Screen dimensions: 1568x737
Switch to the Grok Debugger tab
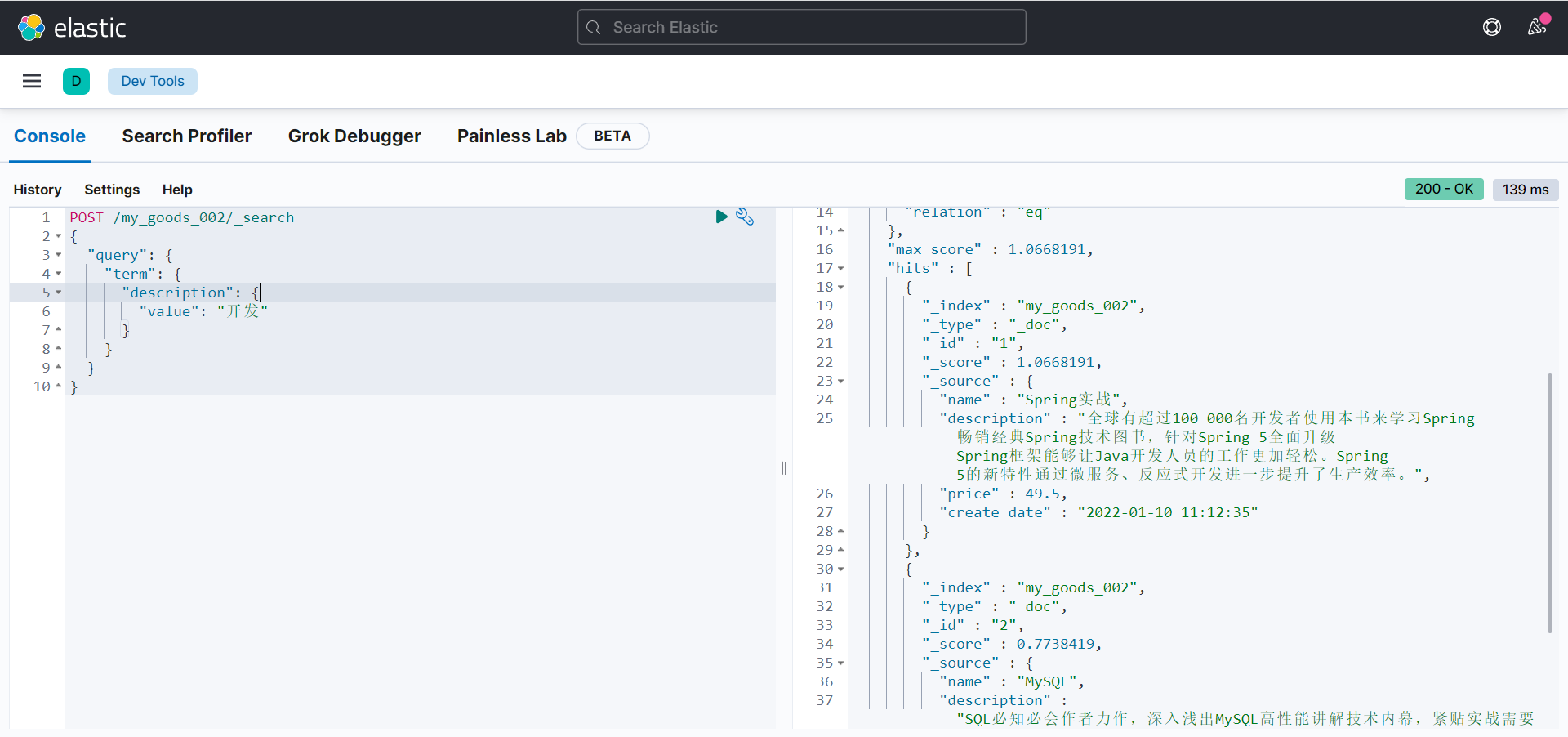coord(354,136)
